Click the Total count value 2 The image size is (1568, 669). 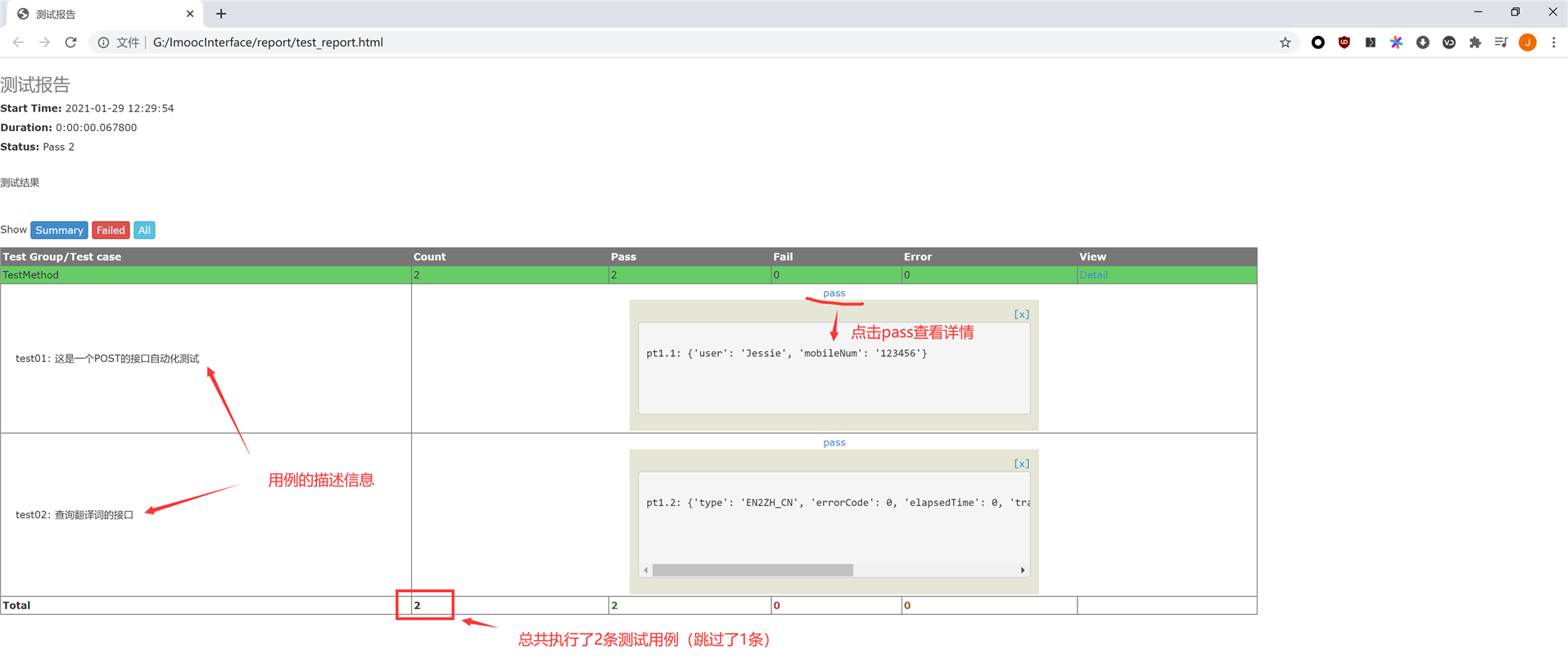tap(417, 606)
